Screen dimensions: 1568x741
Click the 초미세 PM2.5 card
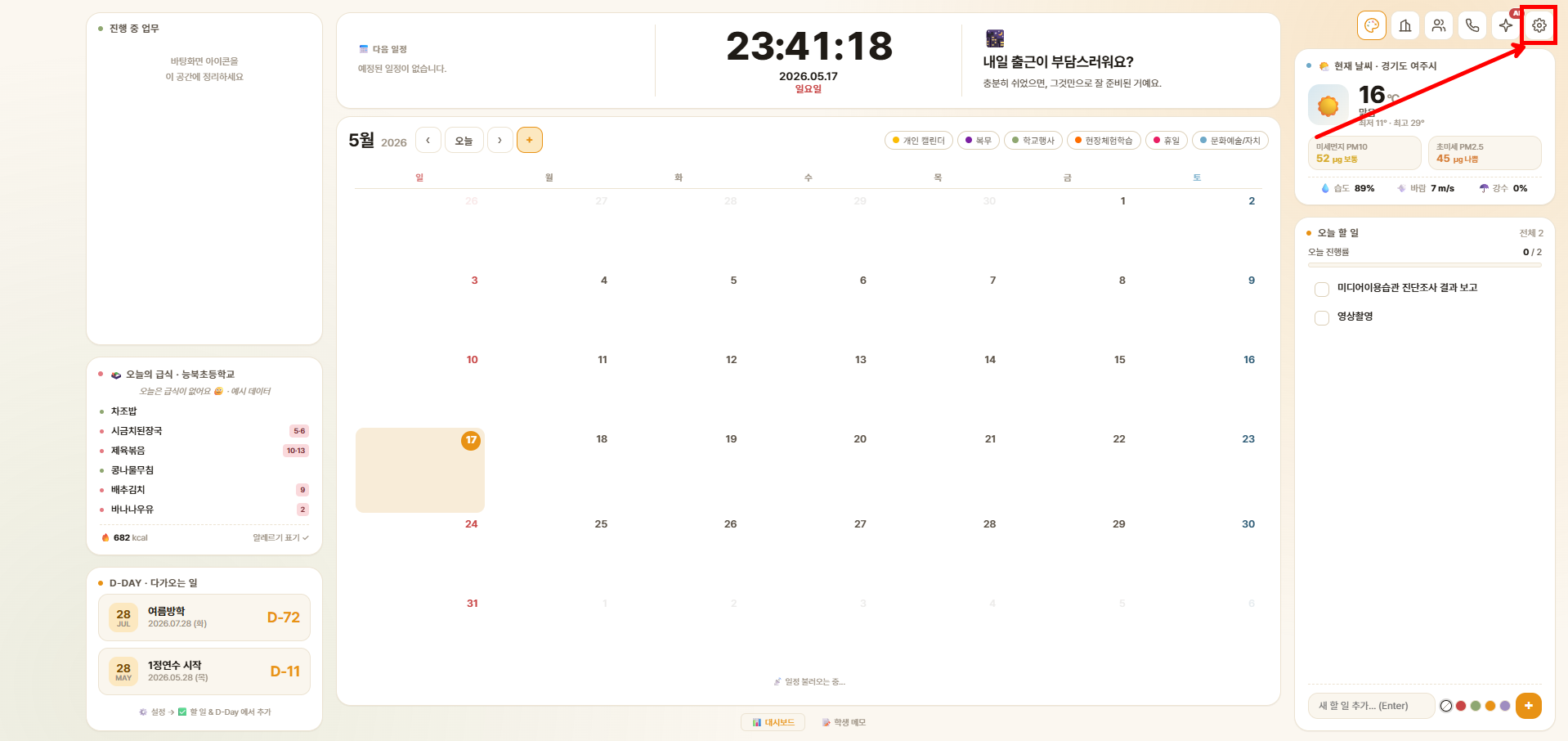pyautogui.click(x=1485, y=153)
